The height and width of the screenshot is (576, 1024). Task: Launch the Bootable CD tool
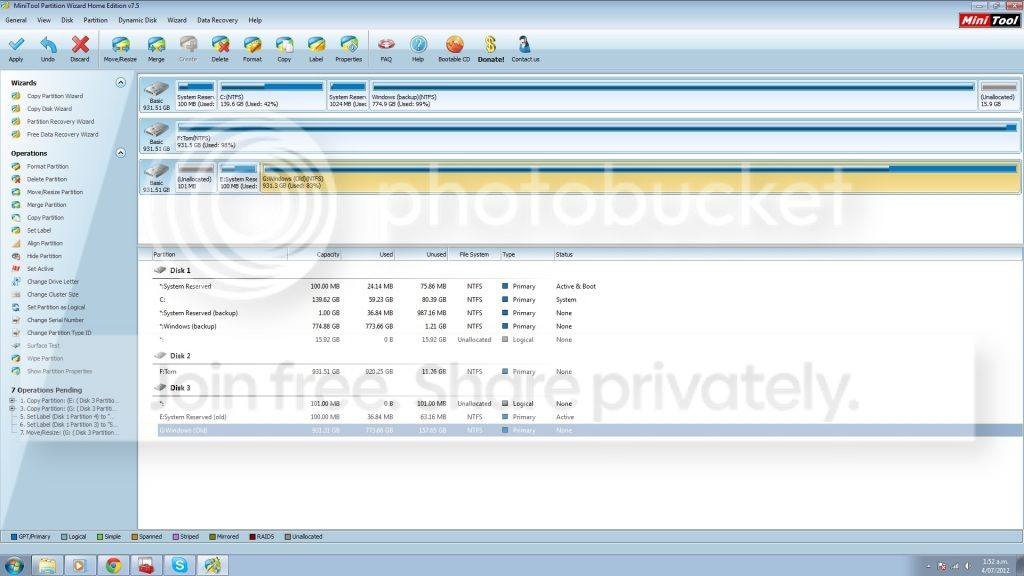click(454, 49)
